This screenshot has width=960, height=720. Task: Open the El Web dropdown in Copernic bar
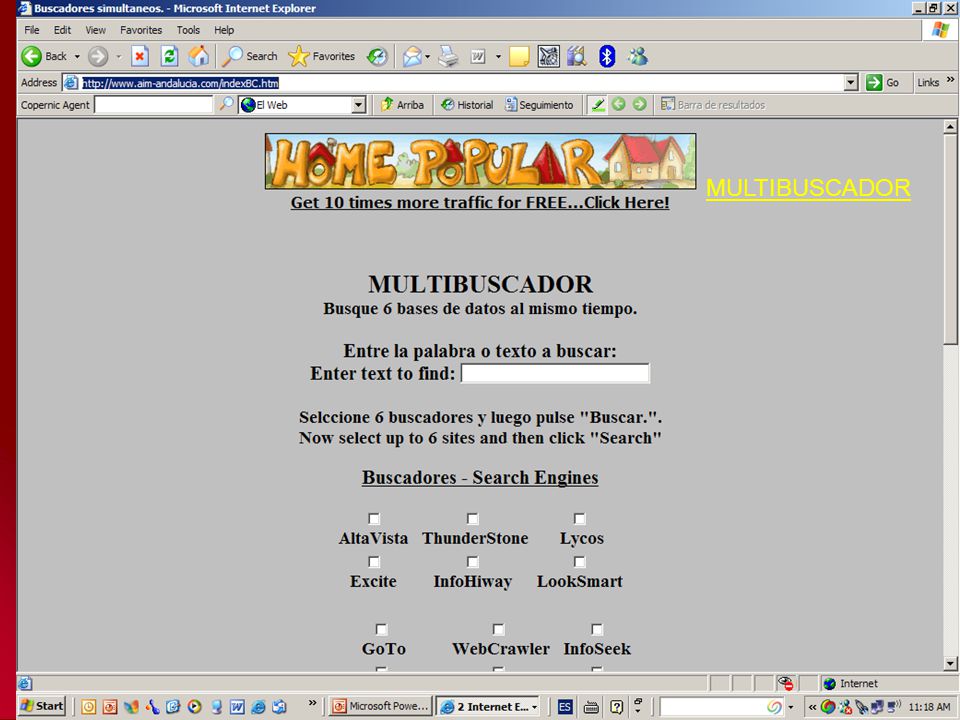[359, 105]
